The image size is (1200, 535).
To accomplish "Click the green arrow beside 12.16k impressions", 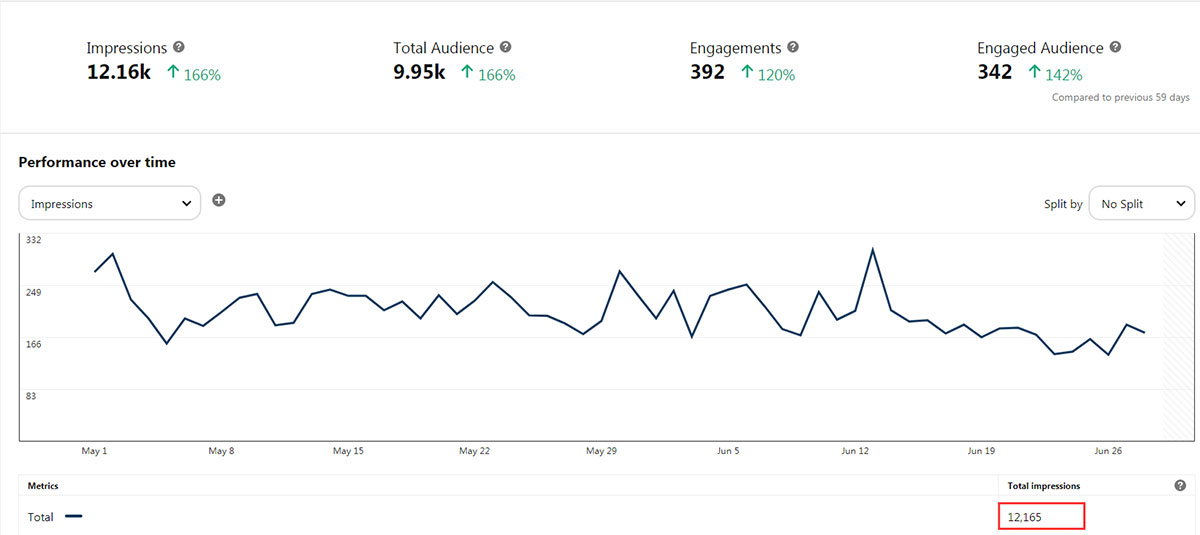I will point(173,73).
